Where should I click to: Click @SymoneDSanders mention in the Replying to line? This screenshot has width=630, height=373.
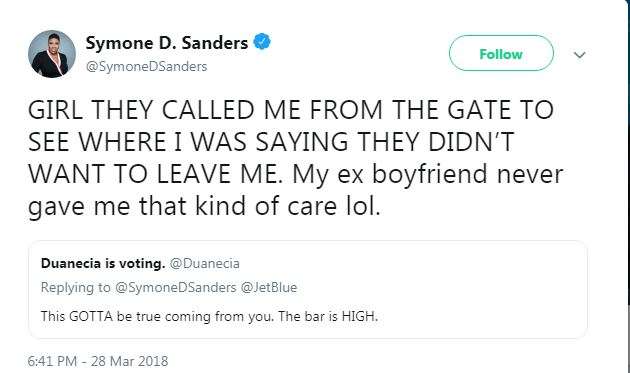(176, 288)
